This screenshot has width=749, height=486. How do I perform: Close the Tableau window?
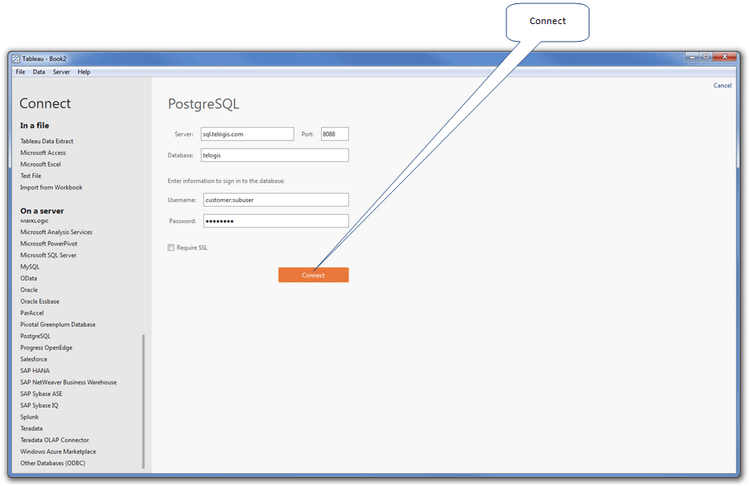pos(725,56)
